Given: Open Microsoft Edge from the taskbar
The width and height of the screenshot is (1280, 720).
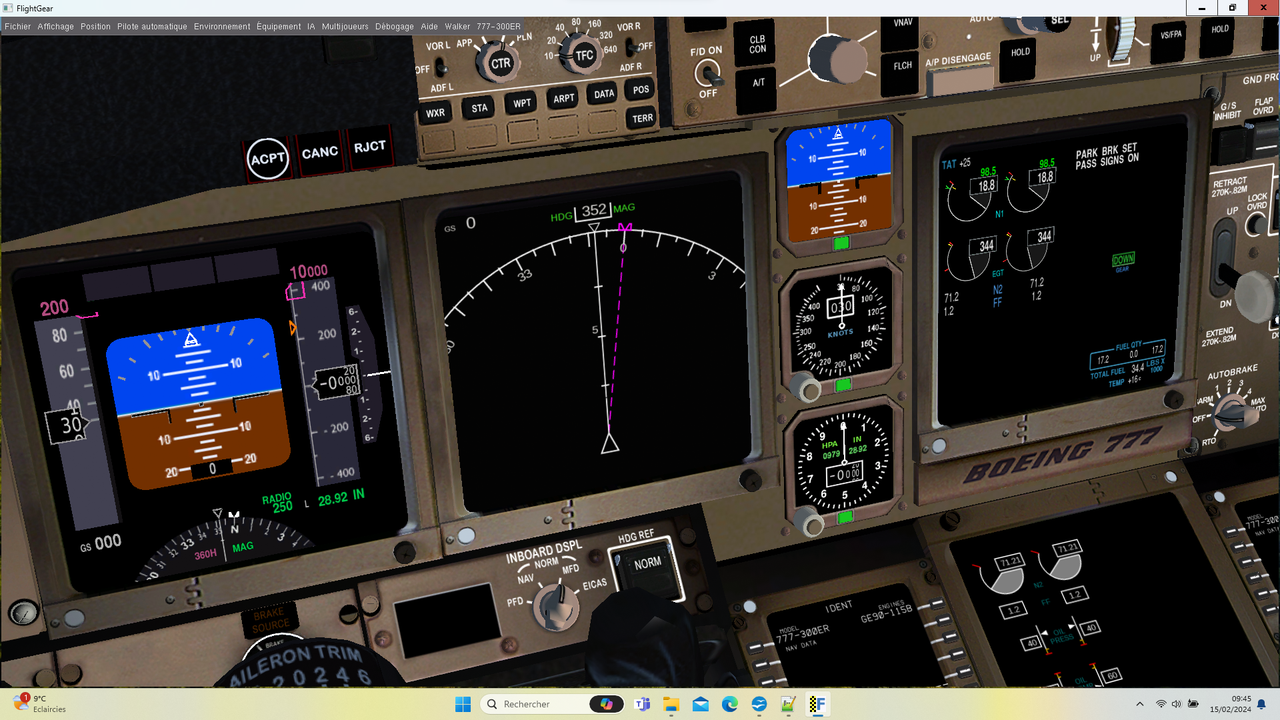Looking at the screenshot, I should [x=730, y=704].
